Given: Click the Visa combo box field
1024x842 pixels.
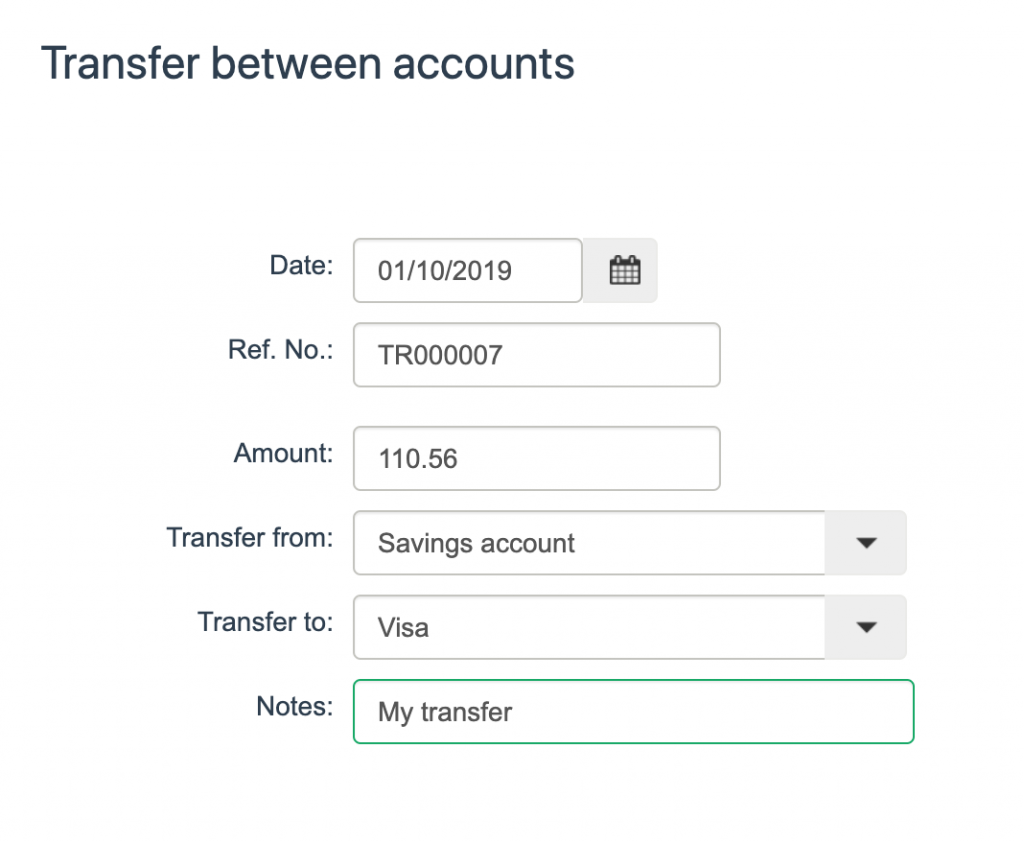Looking at the screenshot, I should point(588,627).
